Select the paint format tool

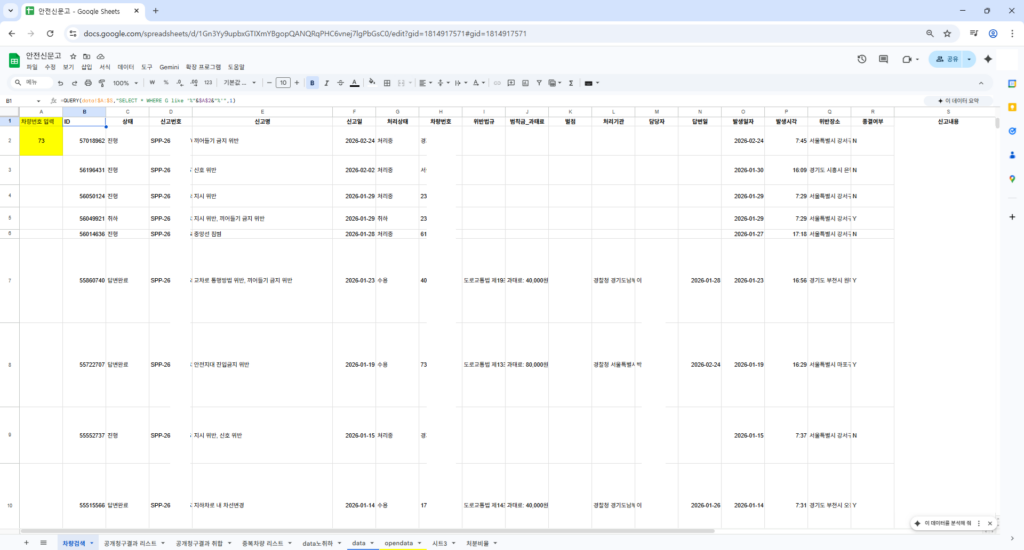tap(102, 82)
